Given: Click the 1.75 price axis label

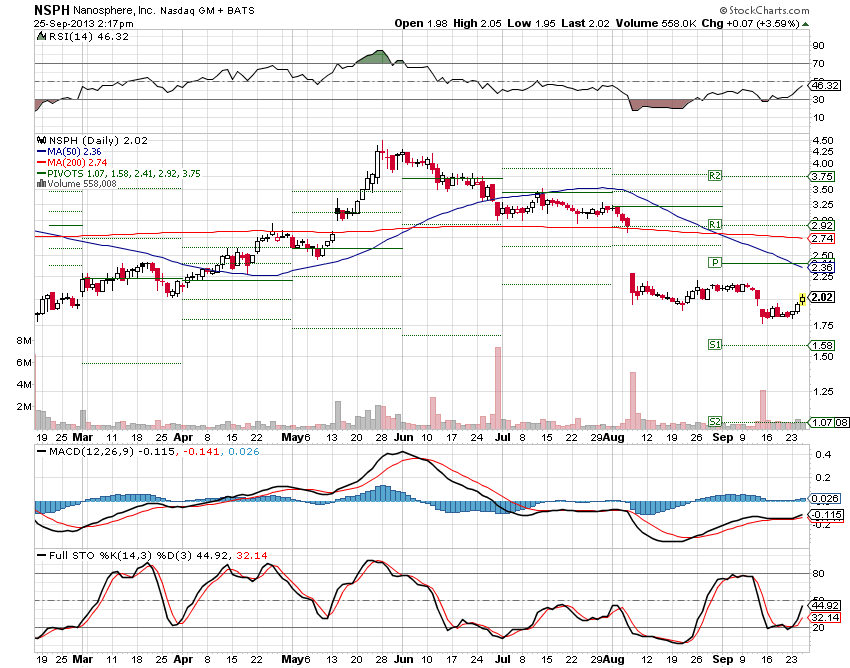Looking at the screenshot, I should coord(823,325).
